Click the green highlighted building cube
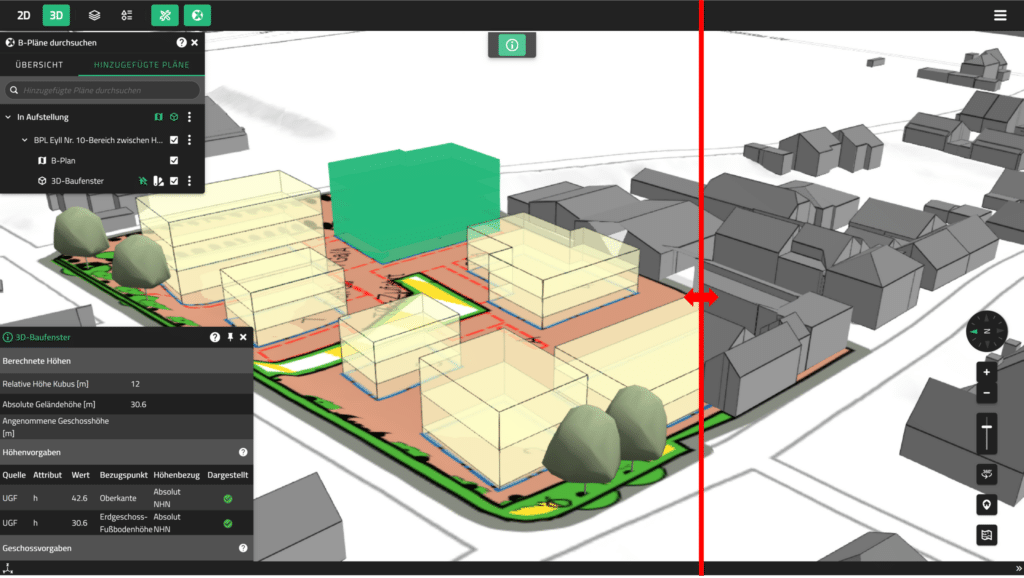The width and height of the screenshot is (1024, 578). 414,202
